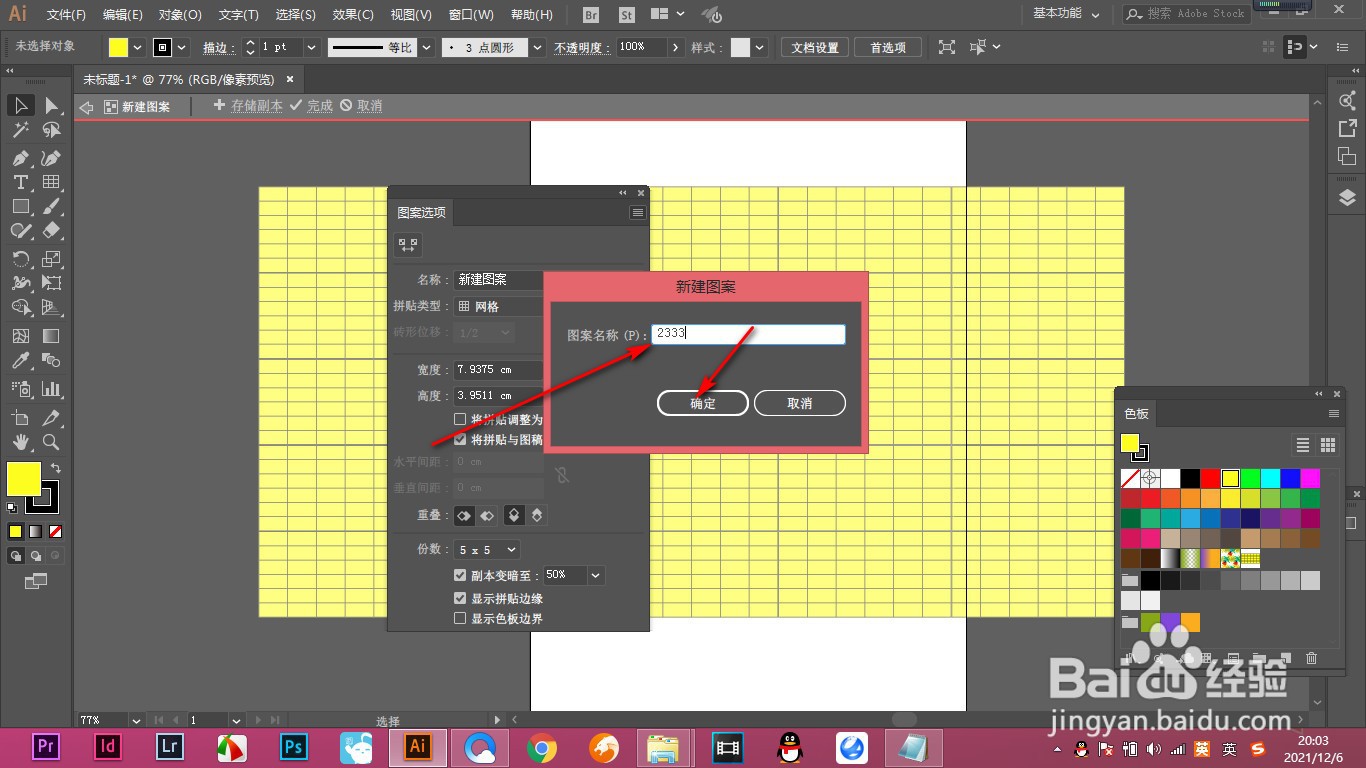Enable 显示色板边界 checkbox
The height and width of the screenshot is (768, 1366).
click(x=460, y=618)
